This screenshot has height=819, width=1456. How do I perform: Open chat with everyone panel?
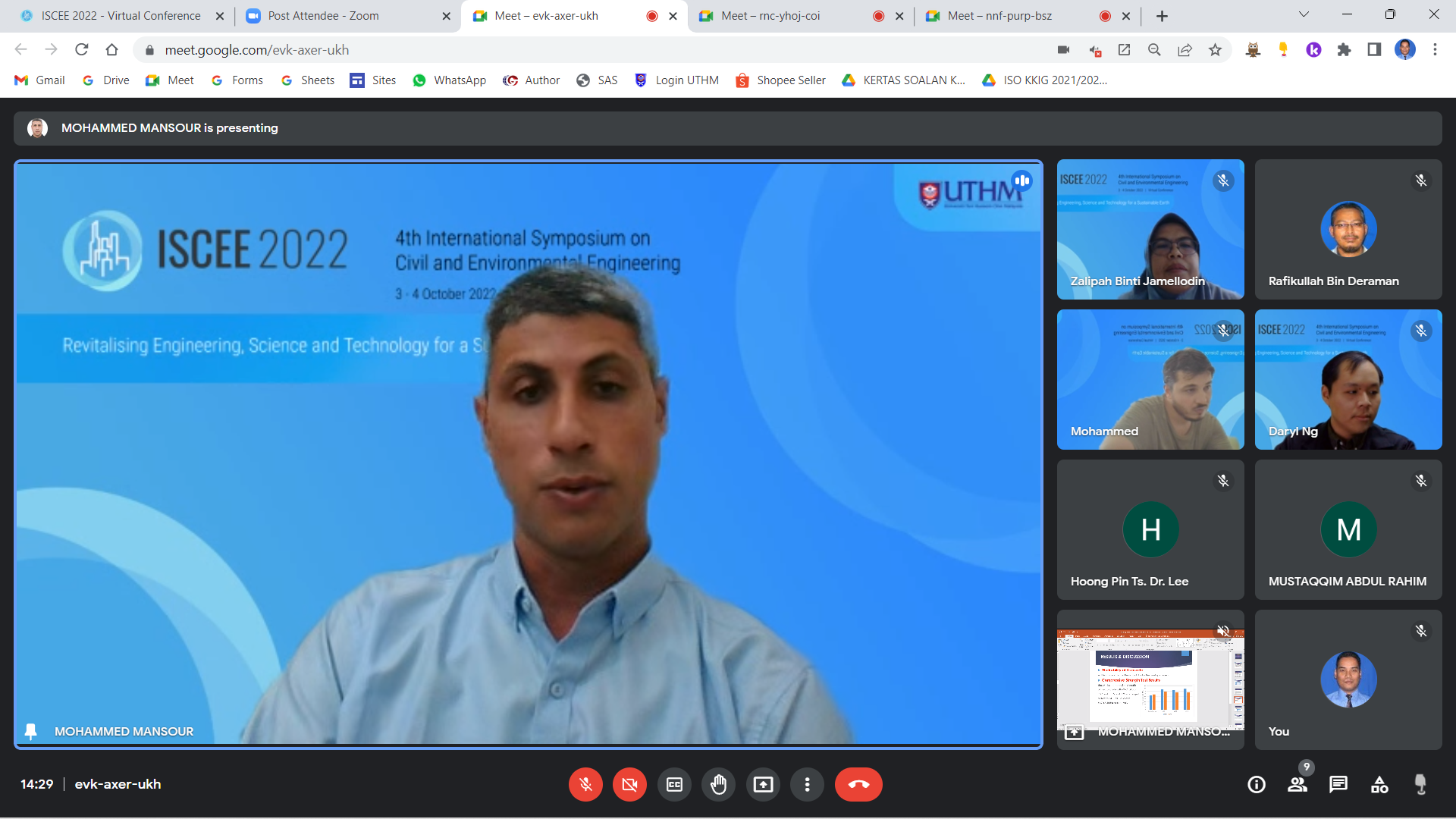point(1338,784)
